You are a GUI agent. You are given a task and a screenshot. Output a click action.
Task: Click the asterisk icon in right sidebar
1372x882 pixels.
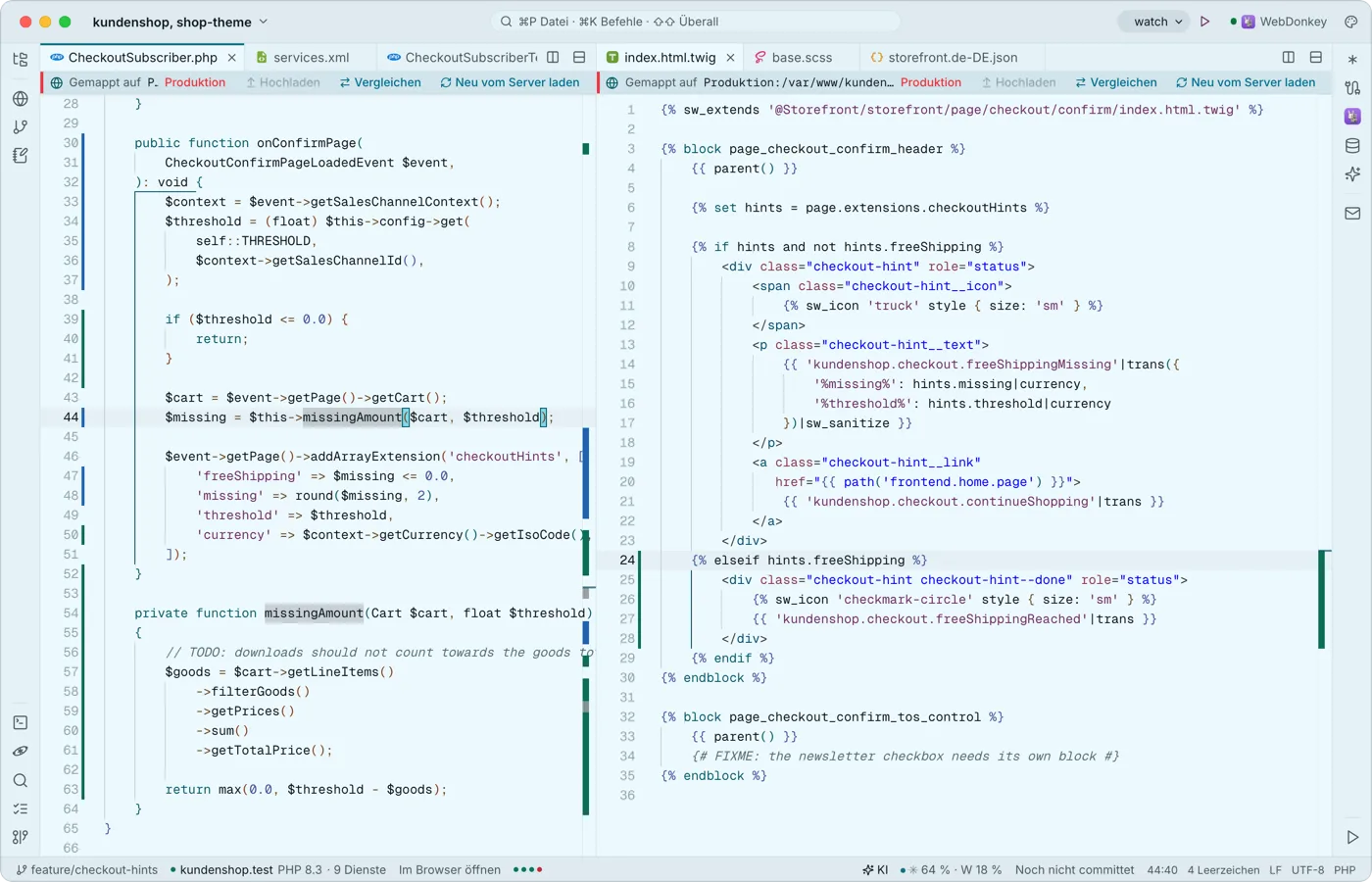tap(1352, 59)
